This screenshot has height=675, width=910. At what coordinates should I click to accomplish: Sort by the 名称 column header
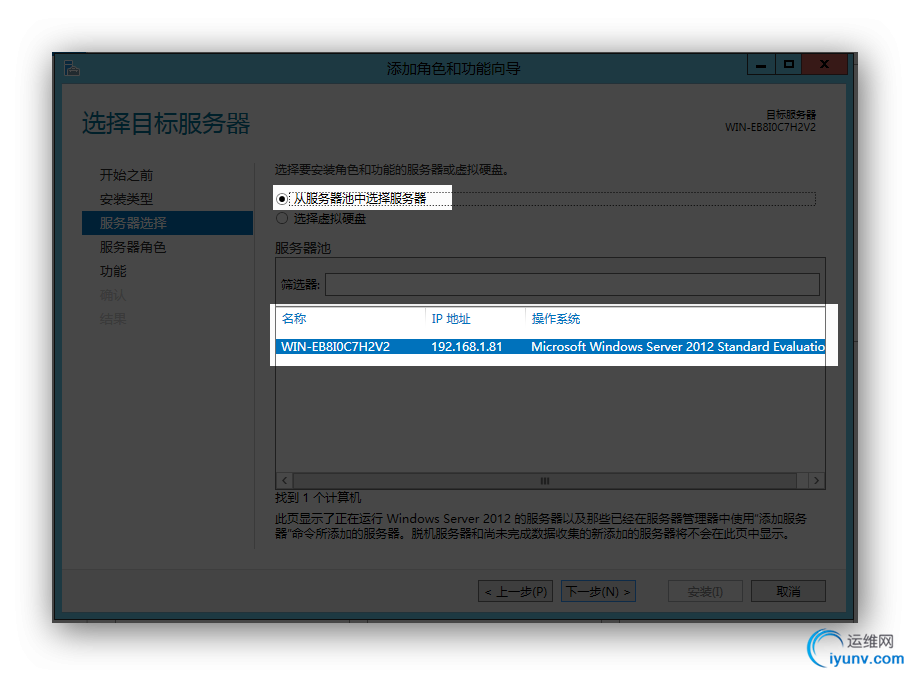[294, 319]
